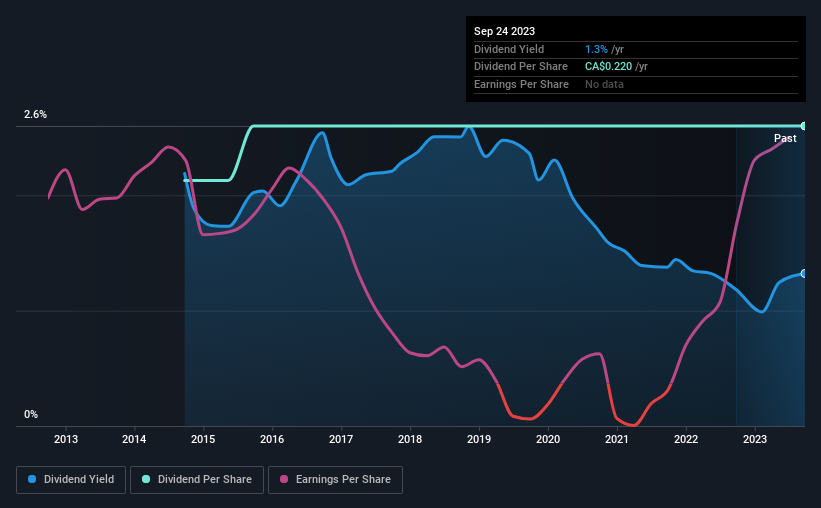Click the 2014 x-axis label
This screenshot has height=508, width=821.
134,439
